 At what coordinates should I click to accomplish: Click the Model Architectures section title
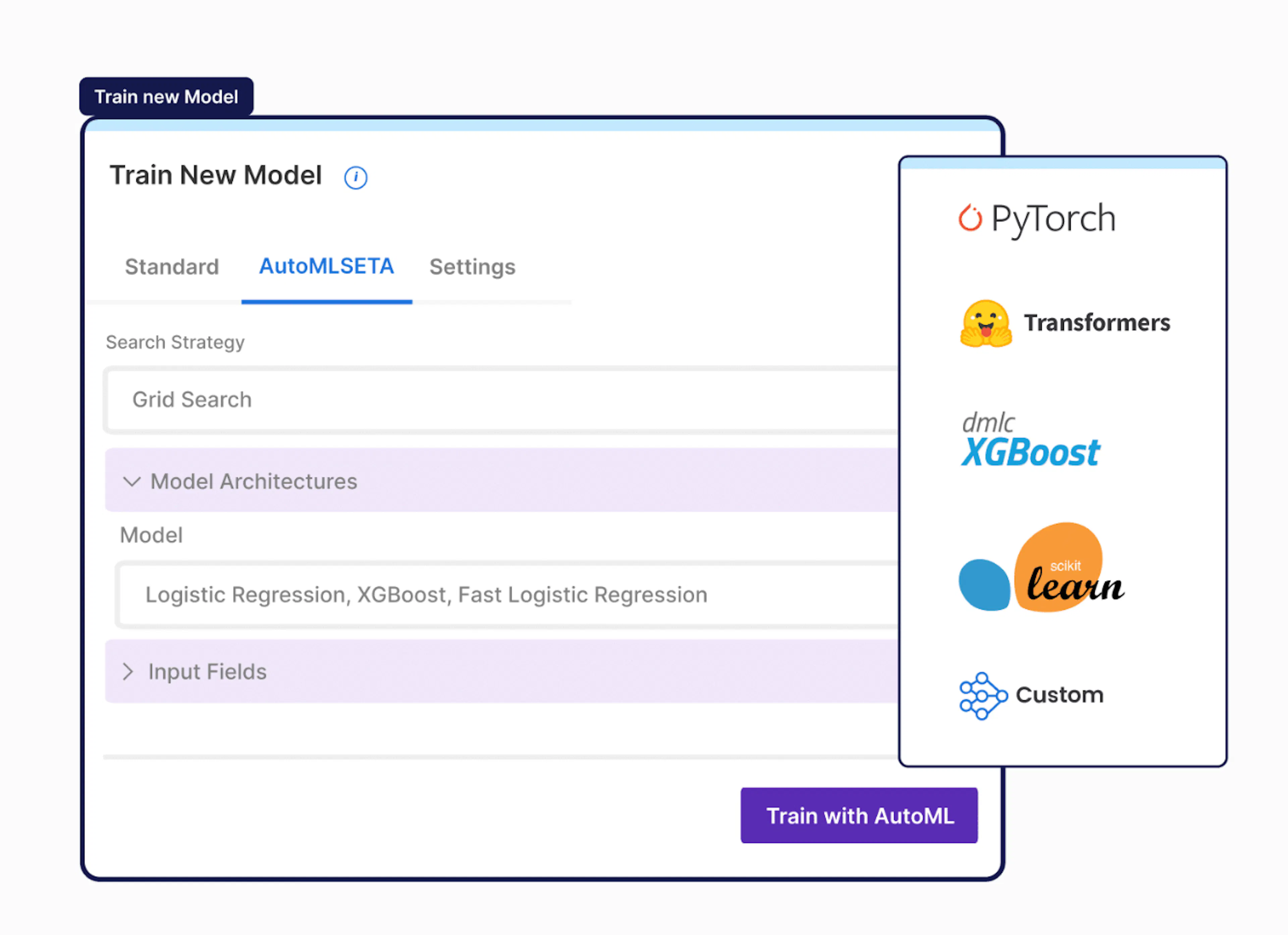[x=254, y=481]
